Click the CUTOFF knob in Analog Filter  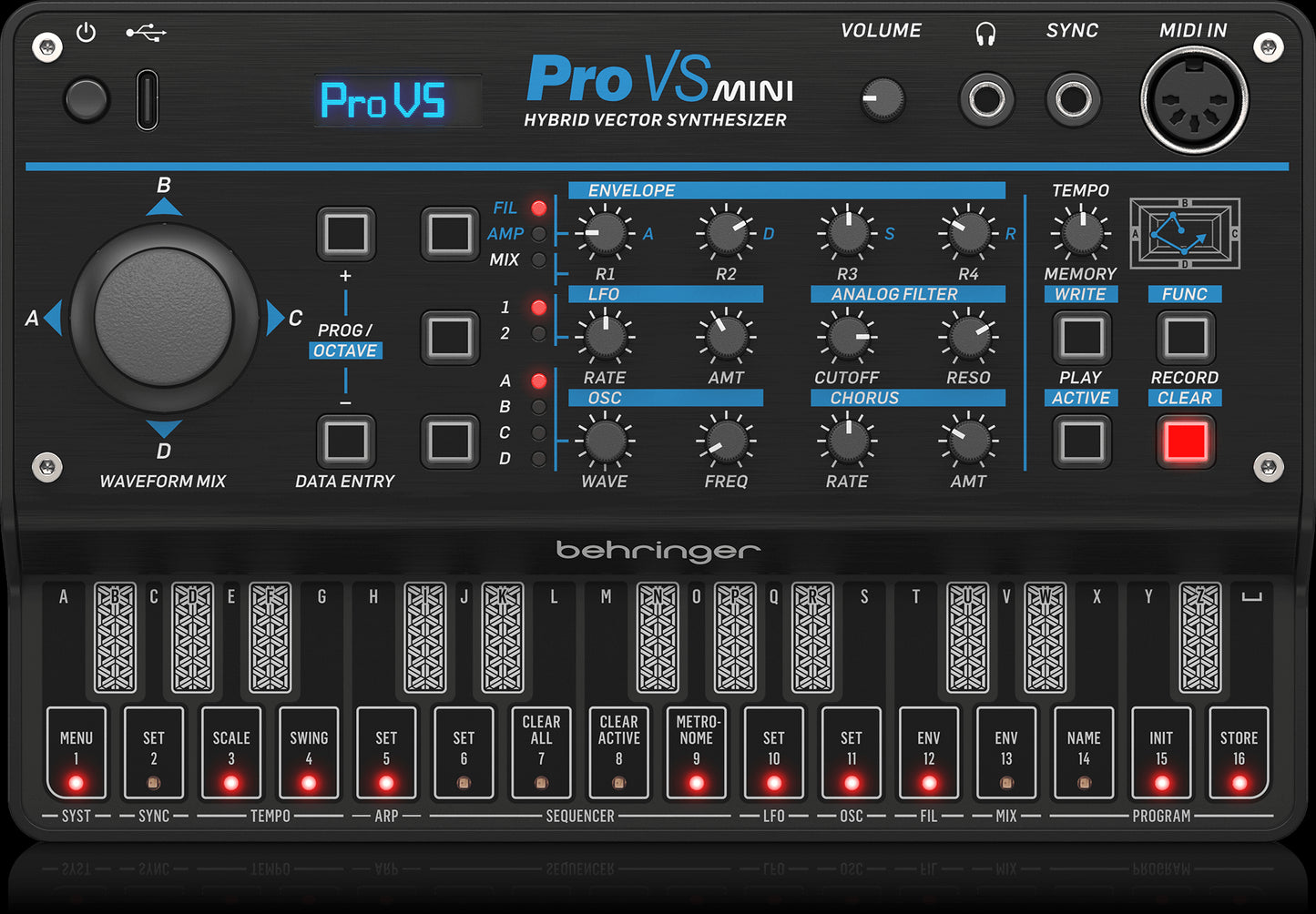847,337
